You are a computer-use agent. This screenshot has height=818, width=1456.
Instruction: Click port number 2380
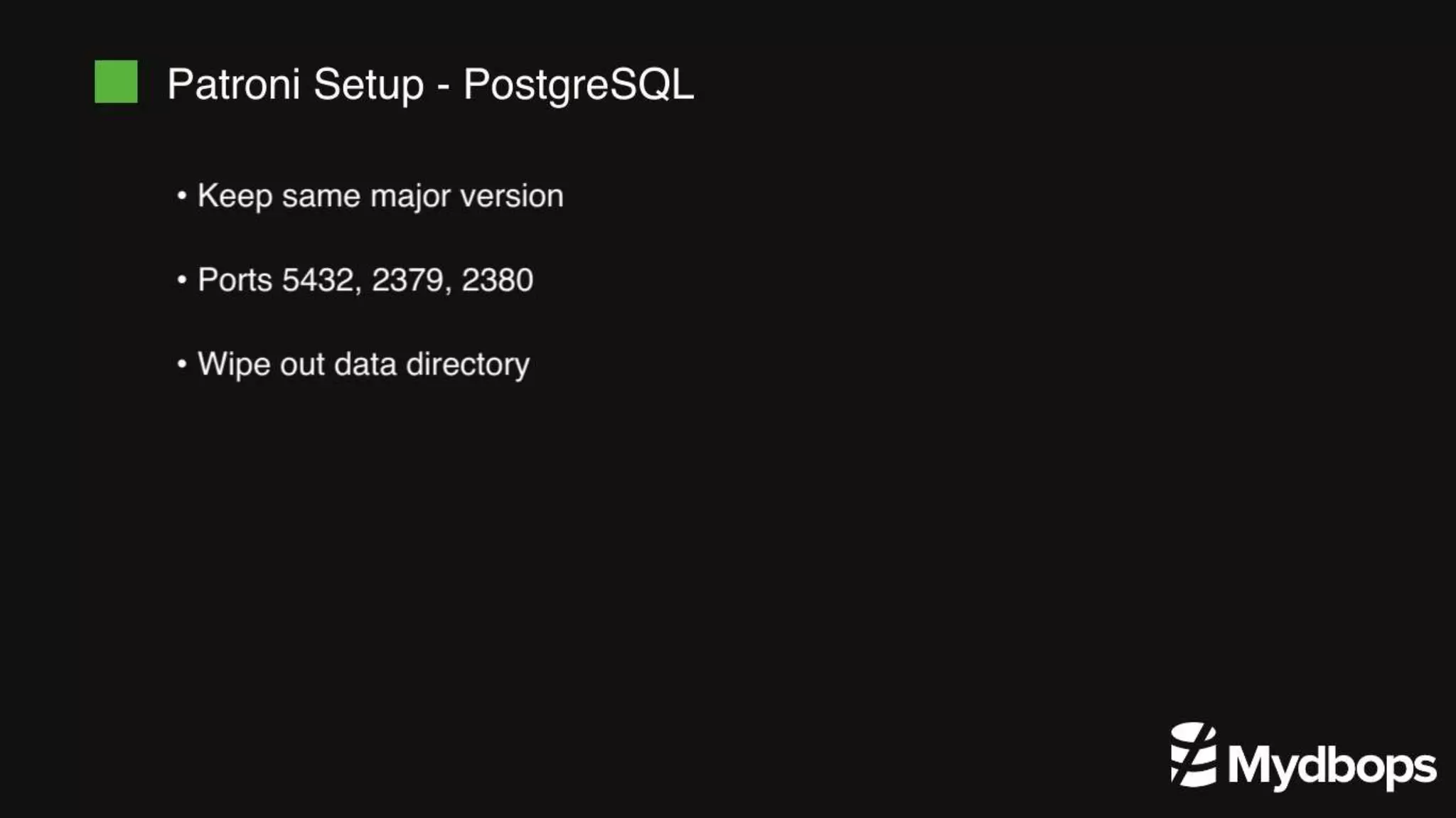click(497, 280)
